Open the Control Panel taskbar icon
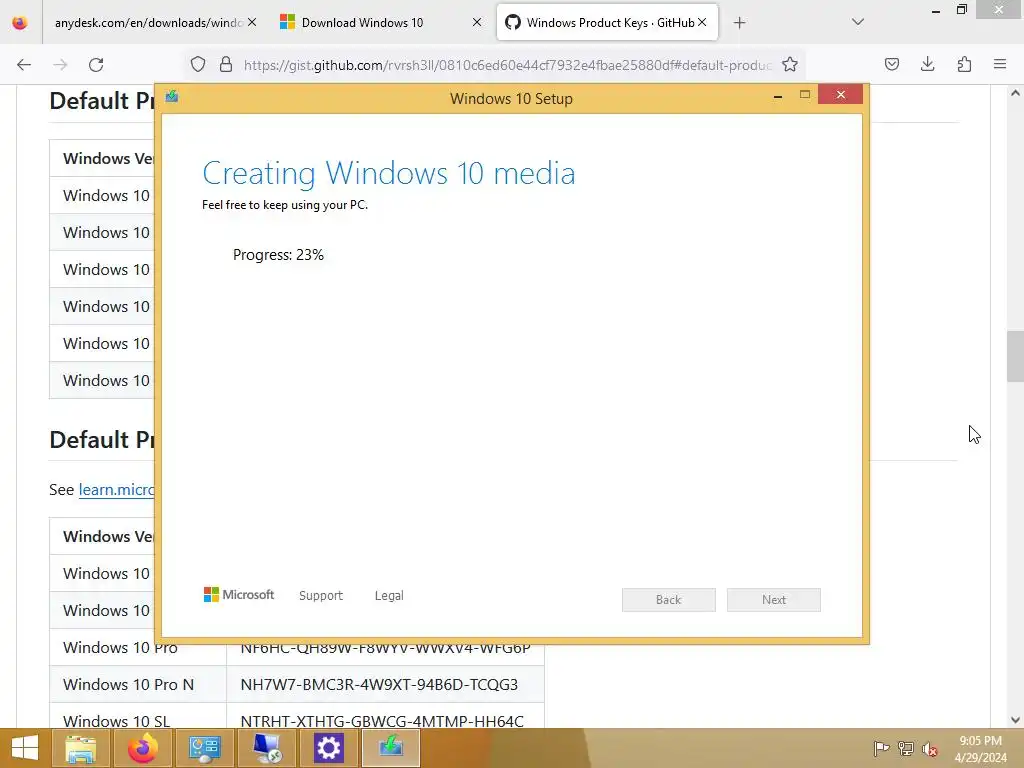 [204, 748]
